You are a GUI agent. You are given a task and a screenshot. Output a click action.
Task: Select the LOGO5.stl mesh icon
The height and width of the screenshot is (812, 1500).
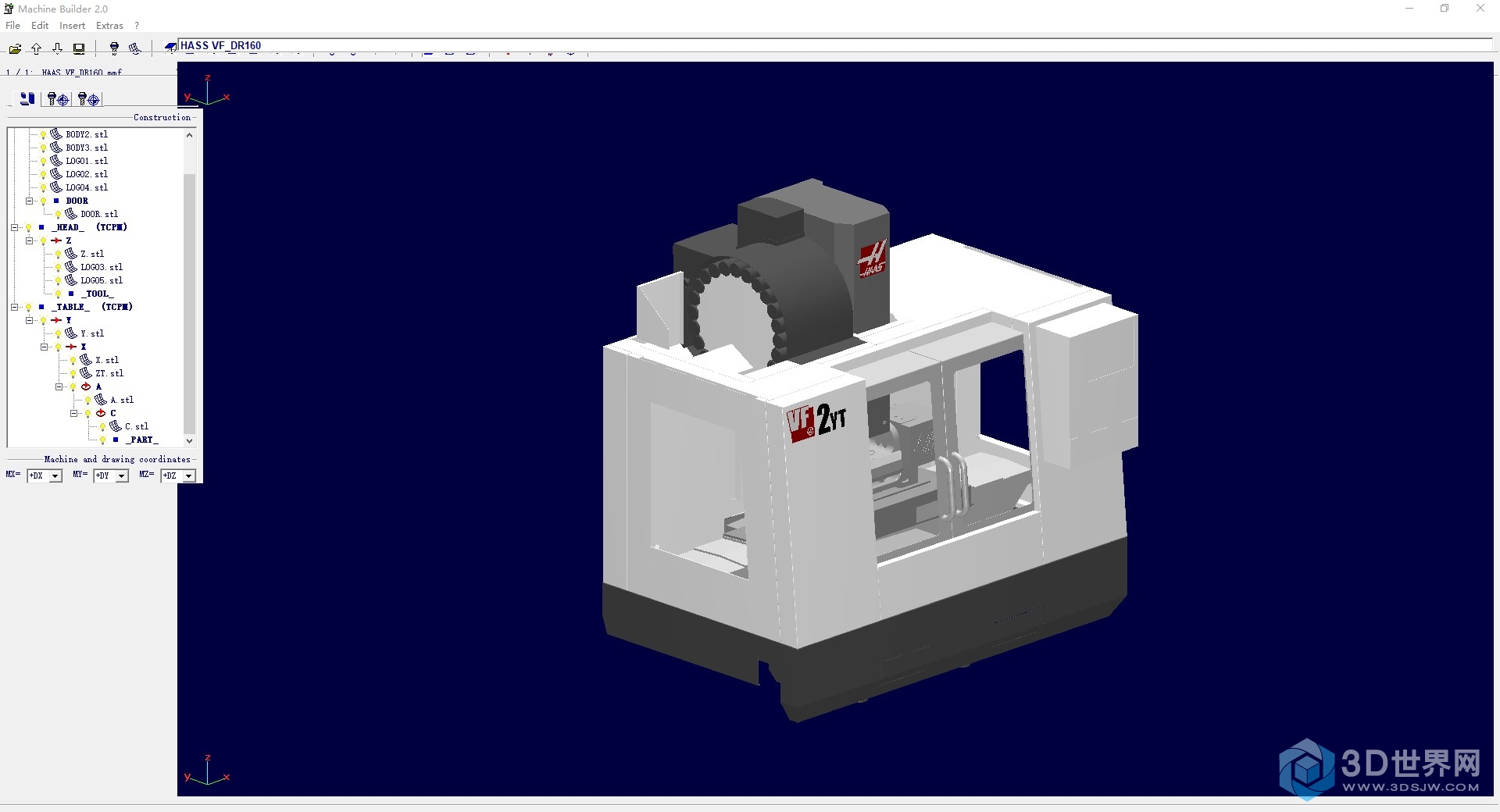71,280
